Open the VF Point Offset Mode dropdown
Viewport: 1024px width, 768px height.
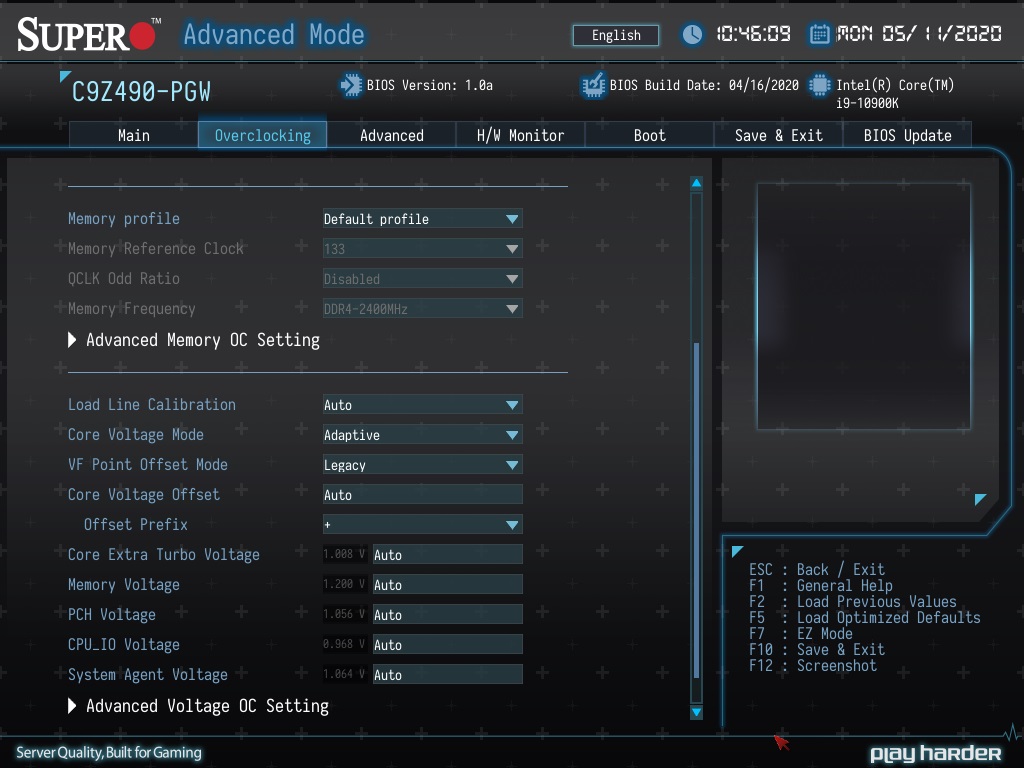coord(422,465)
